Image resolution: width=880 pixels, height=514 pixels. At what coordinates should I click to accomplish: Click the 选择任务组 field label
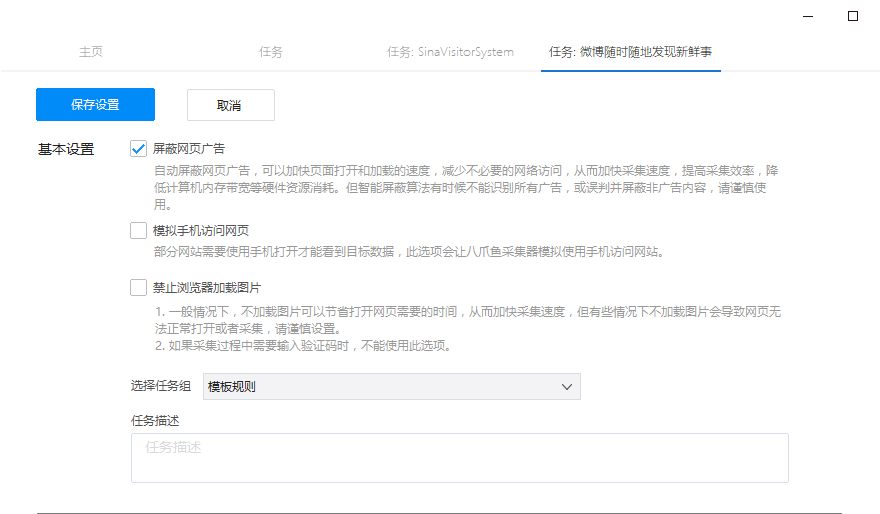pos(161,387)
